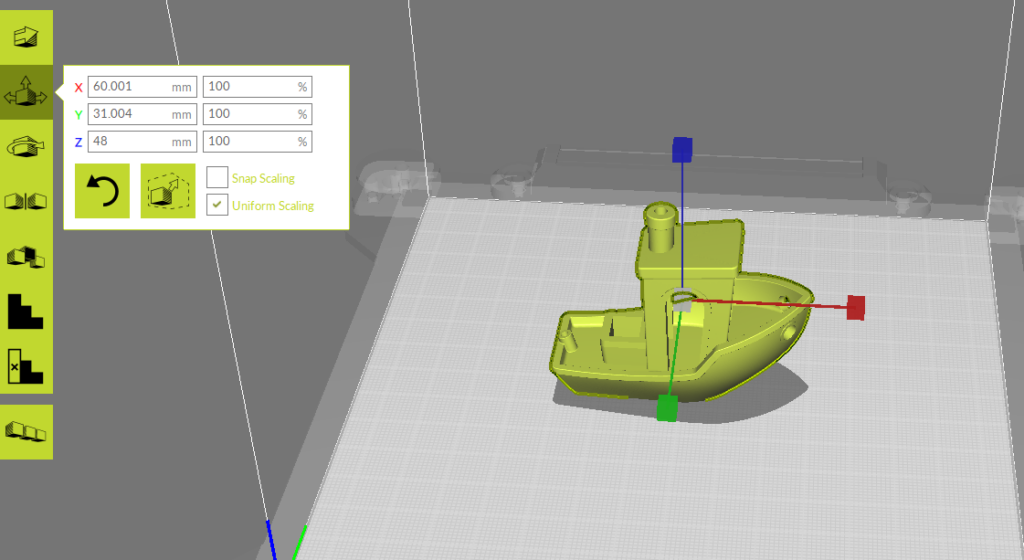Open the multi-object arrange tool at bottom

pos(26,432)
